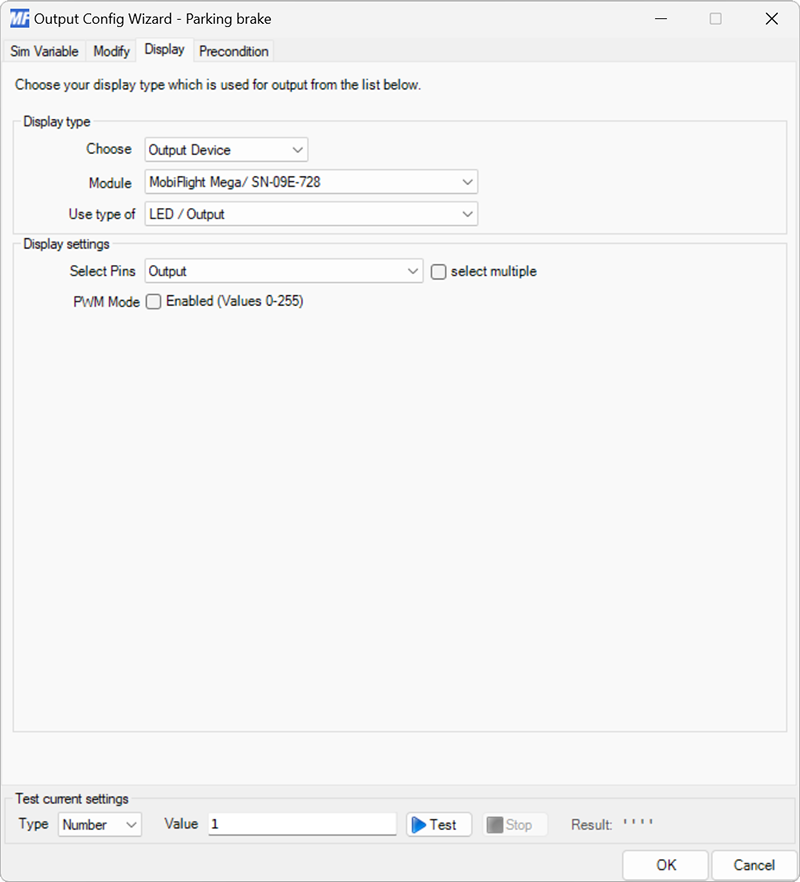Open the Select Pins dropdown

(413, 271)
